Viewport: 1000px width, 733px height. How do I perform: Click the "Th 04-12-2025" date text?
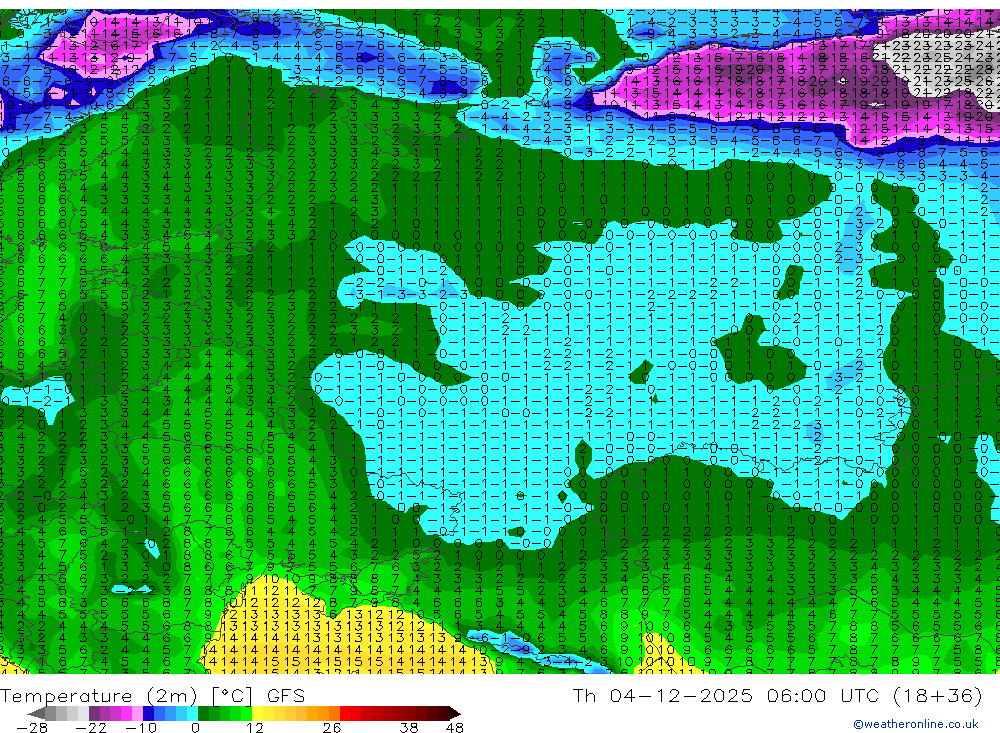pyautogui.click(x=663, y=695)
